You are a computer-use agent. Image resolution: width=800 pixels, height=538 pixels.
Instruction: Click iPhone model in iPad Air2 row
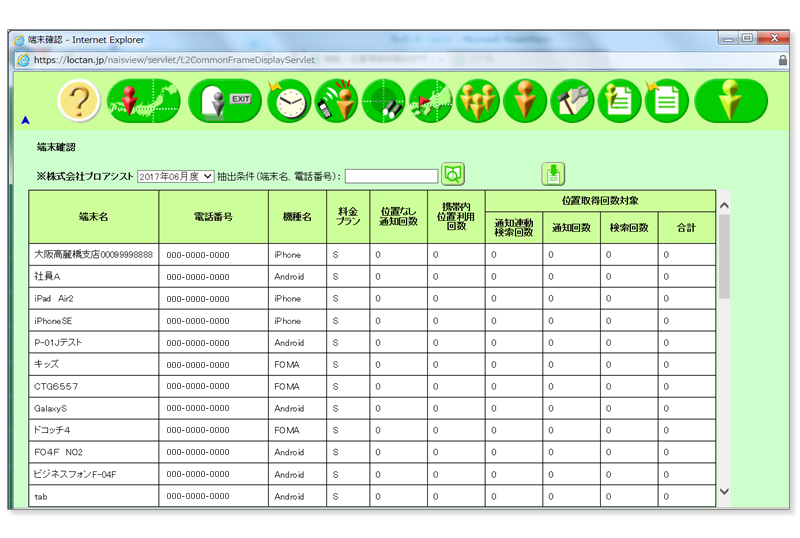click(x=287, y=299)
